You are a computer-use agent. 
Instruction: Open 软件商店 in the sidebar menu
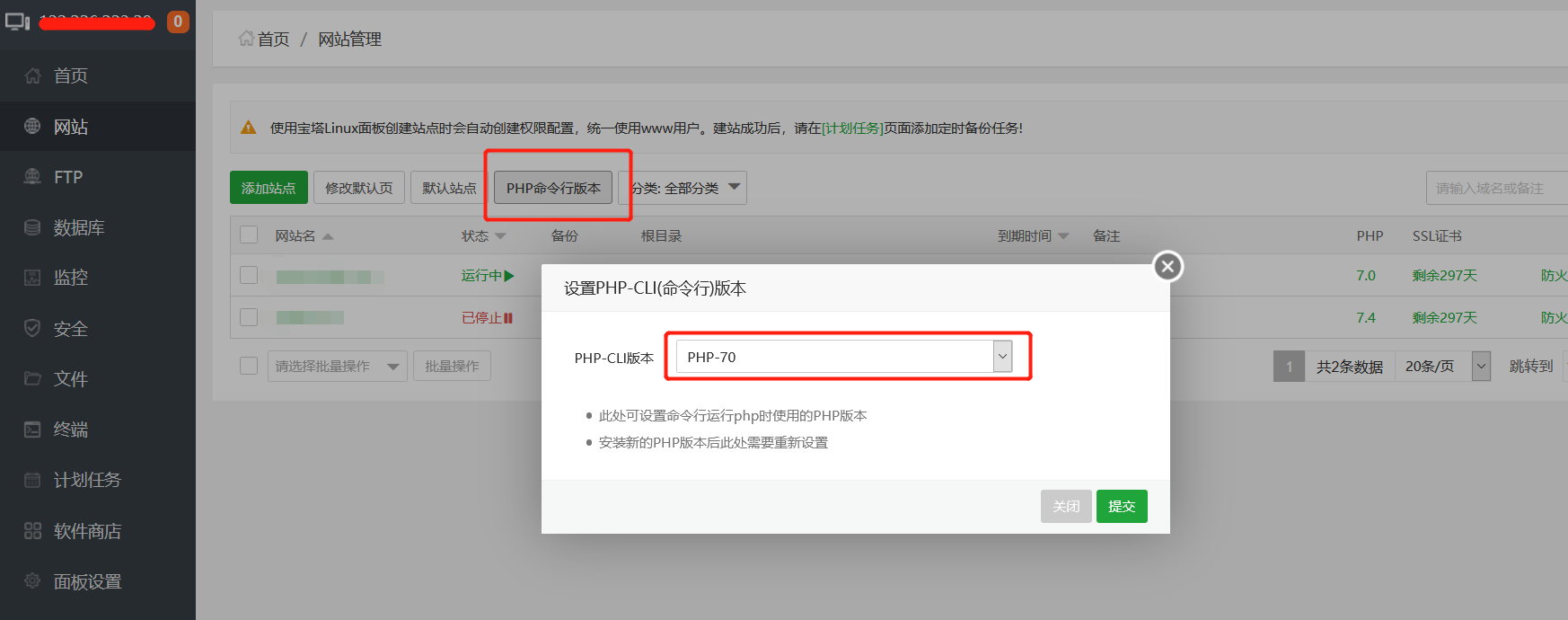click(x=98, y=531)
